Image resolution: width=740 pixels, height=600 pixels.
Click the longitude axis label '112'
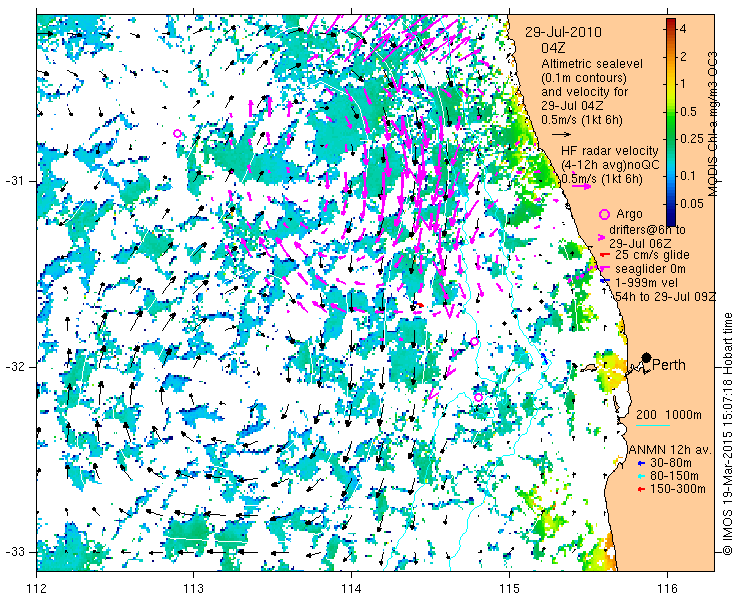tap(37, 589)
